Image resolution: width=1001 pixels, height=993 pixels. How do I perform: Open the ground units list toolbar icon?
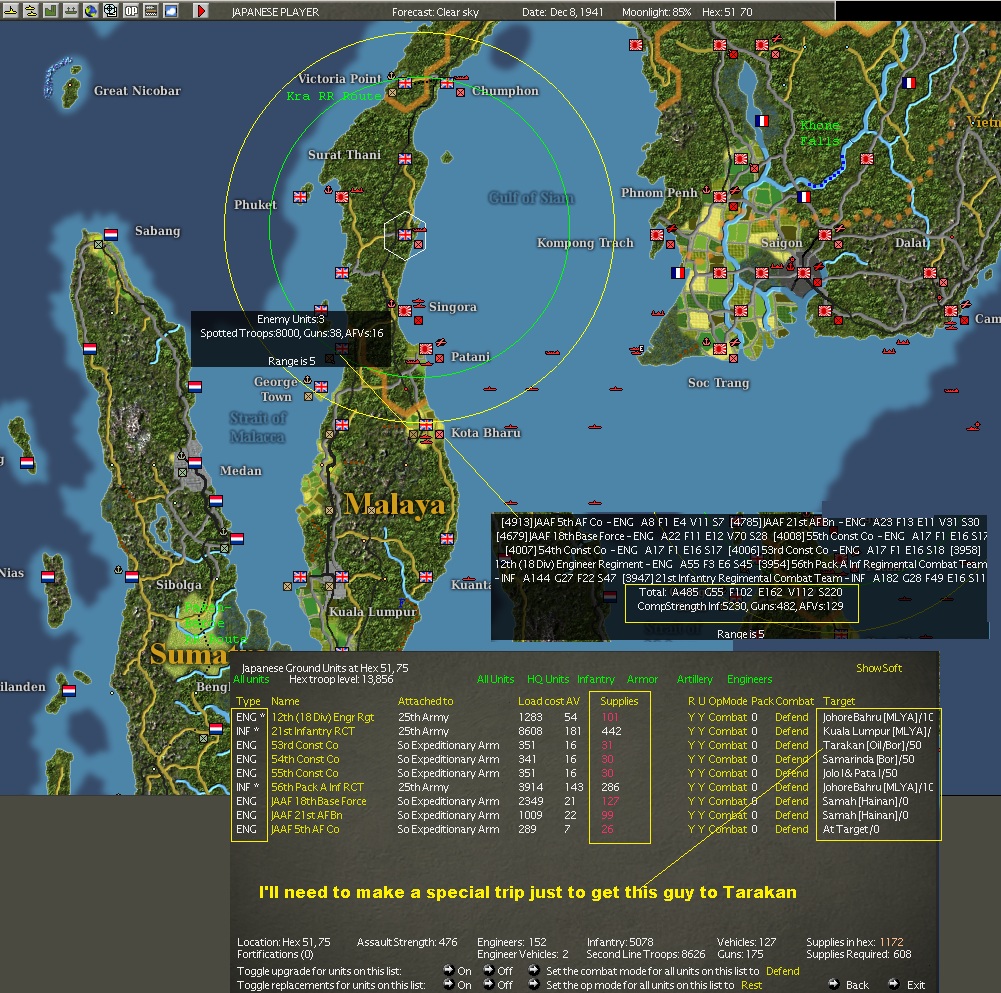70,10
